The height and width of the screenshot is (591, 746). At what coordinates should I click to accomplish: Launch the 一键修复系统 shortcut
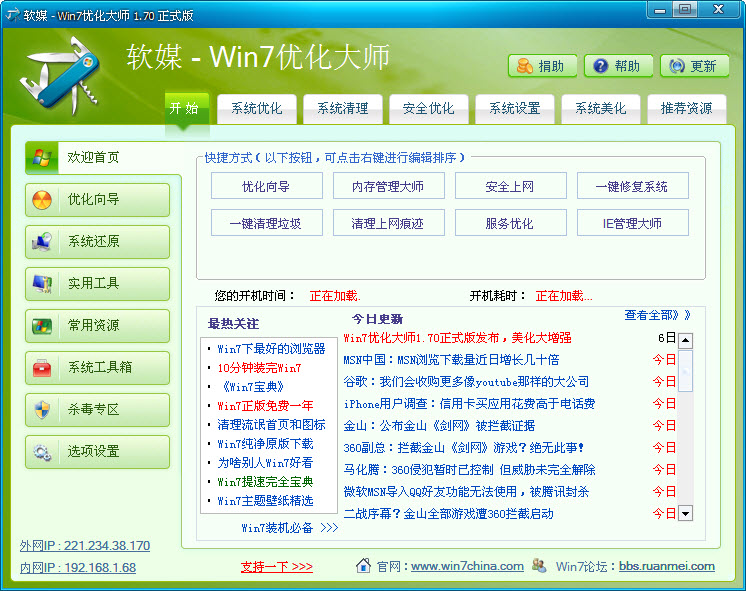[x=633, y=186]
